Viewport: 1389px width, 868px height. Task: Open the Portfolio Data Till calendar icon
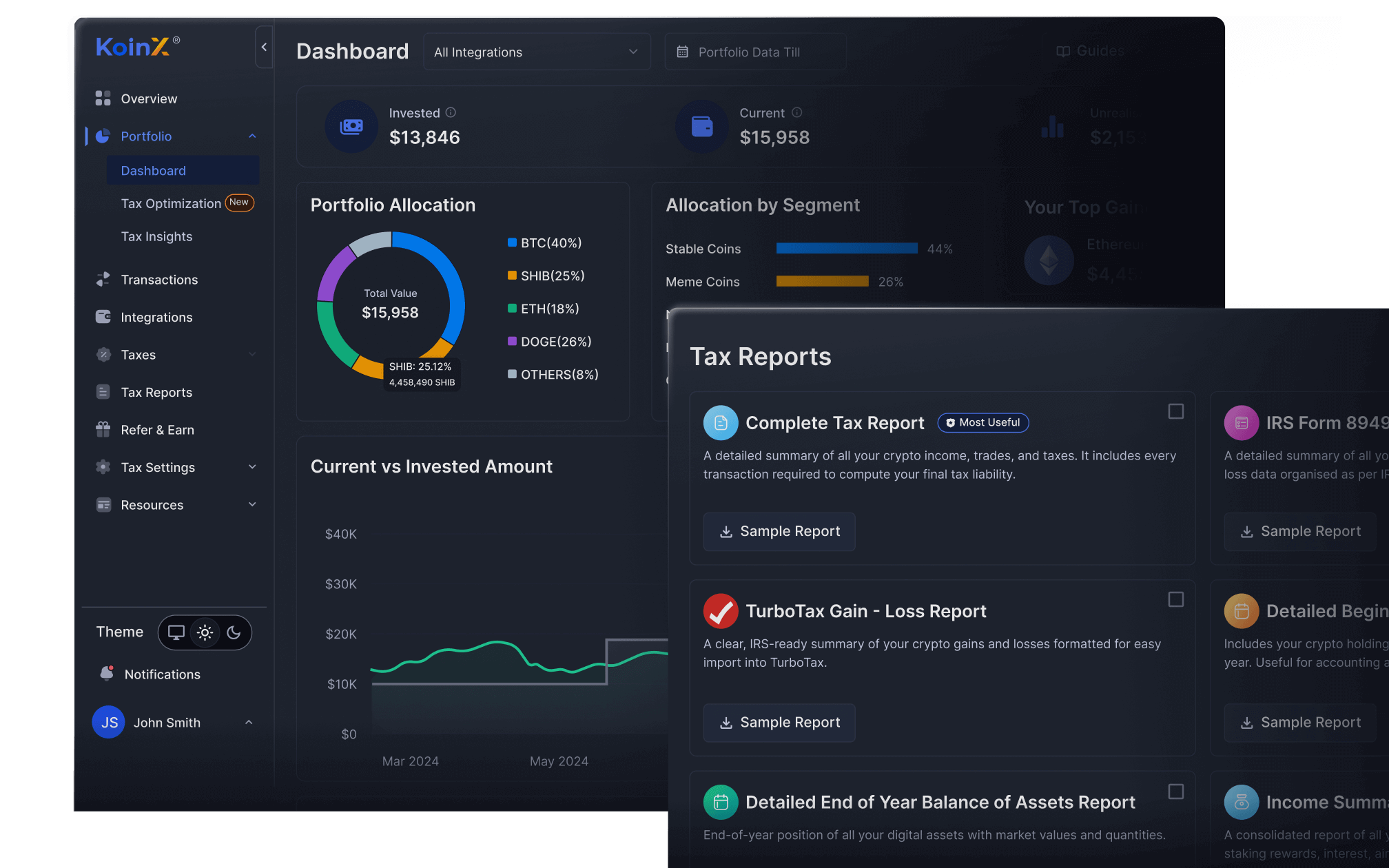click(683, 51)
